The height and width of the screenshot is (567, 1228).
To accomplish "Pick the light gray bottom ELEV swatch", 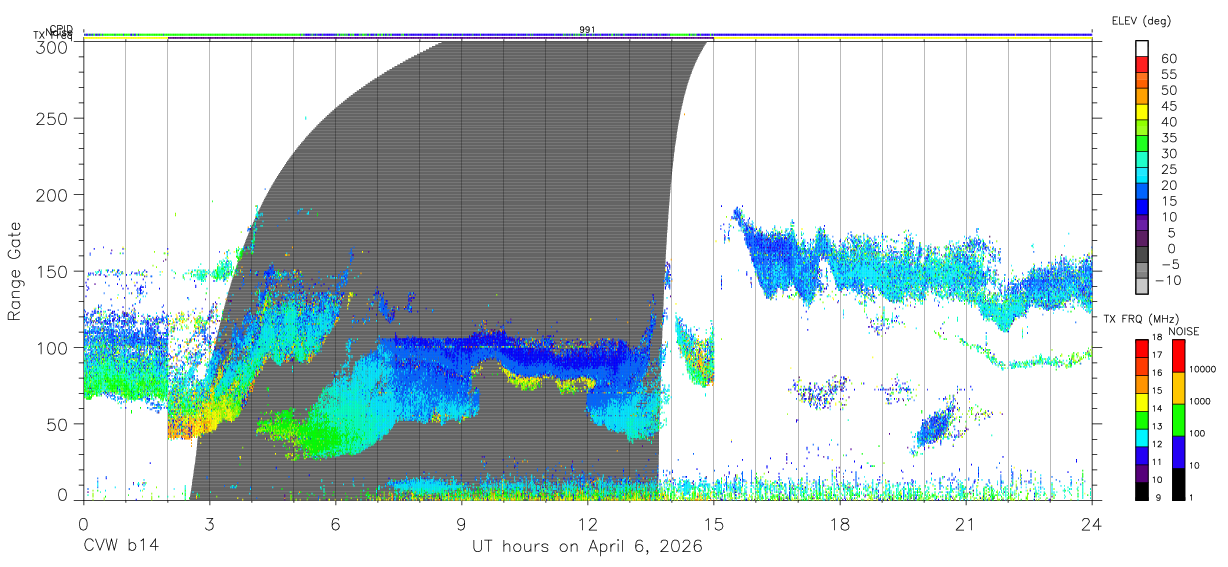I will click(x=1142, y=286).
